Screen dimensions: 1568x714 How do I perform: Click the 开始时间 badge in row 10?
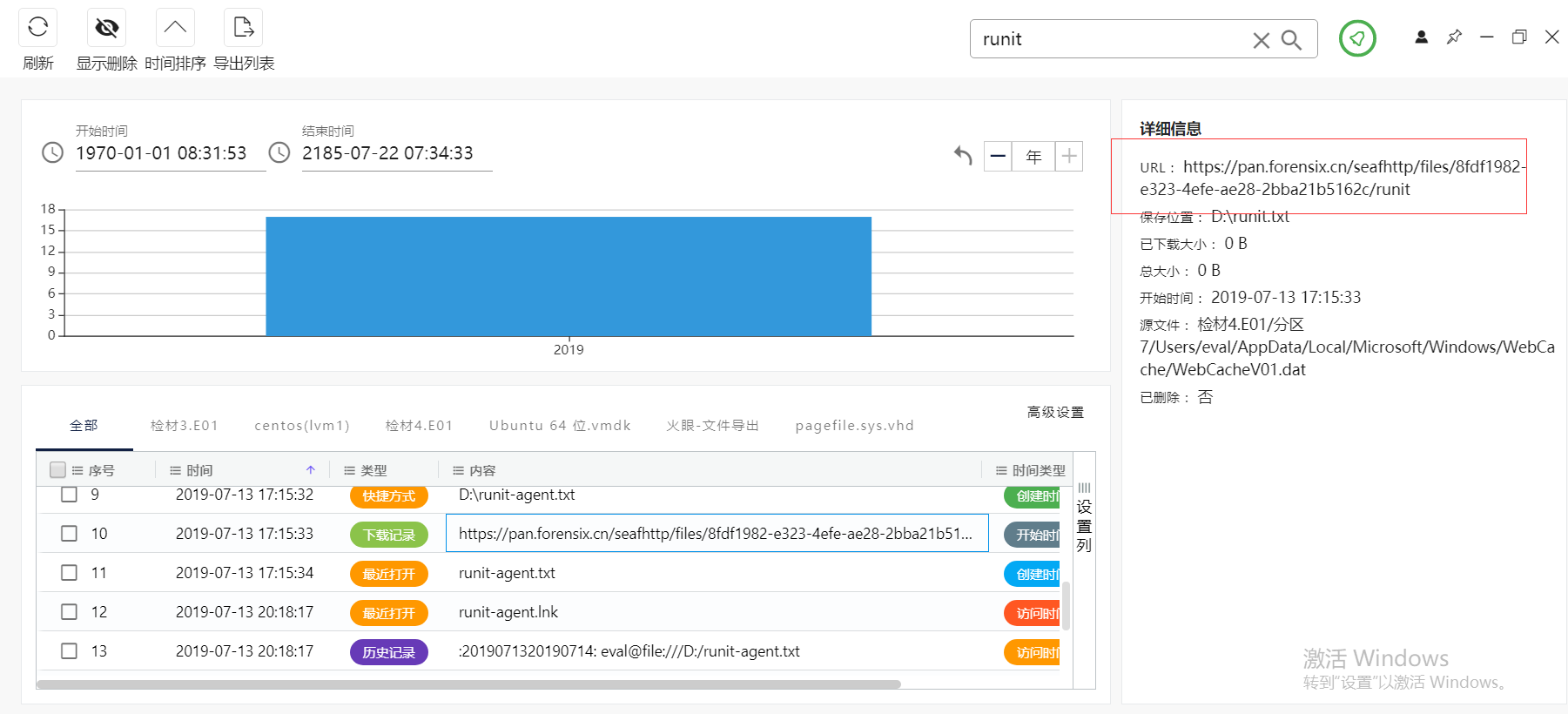(1033, 535)
